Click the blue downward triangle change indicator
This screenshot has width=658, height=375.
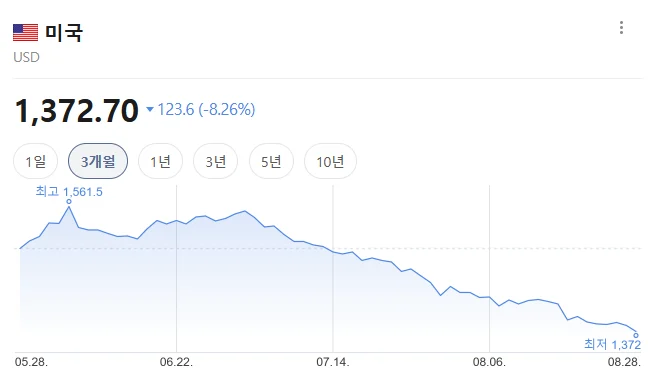[x=150, y=109]
